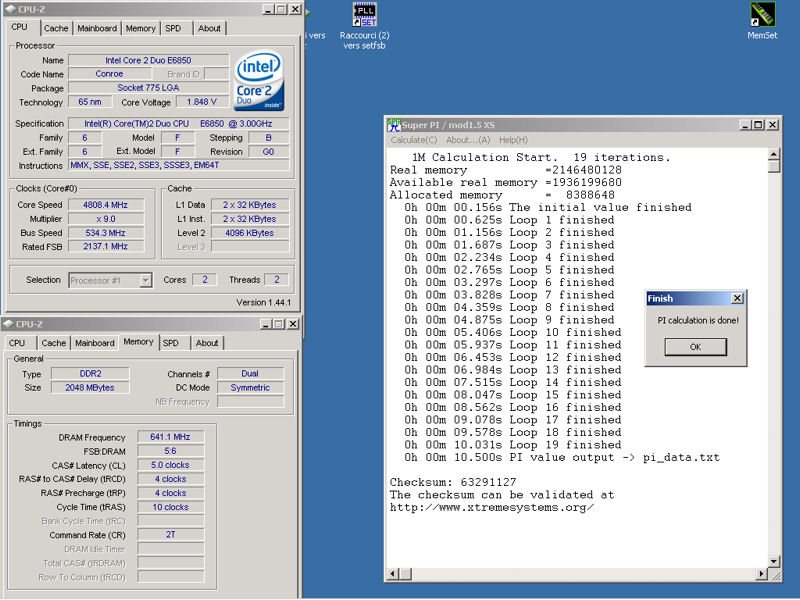
Task: Close the Finish dialog with X
Action: [x=737, y=298]
